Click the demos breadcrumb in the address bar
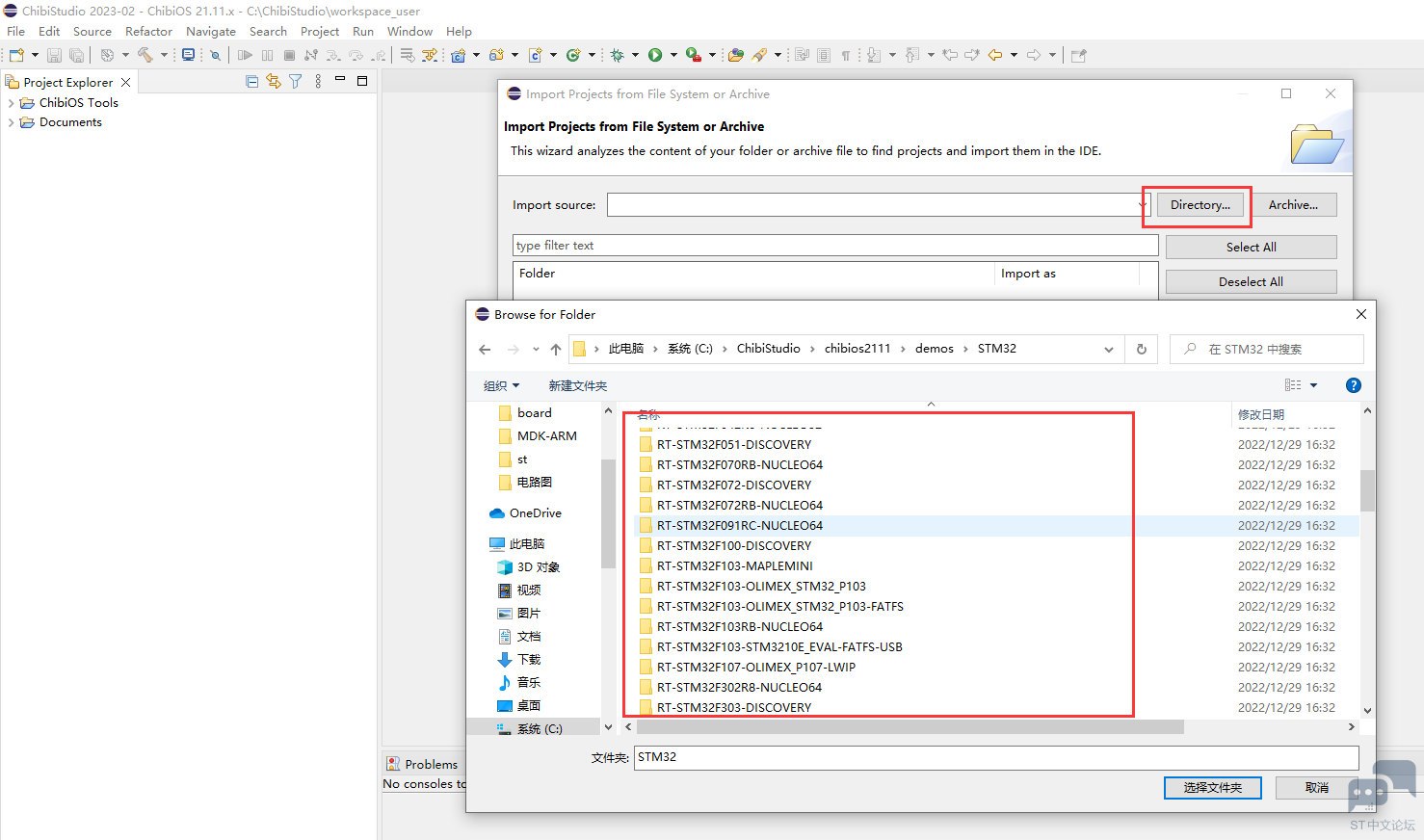Image resolution: width=1424 pixels, height=840 pixels. [935, 349]
